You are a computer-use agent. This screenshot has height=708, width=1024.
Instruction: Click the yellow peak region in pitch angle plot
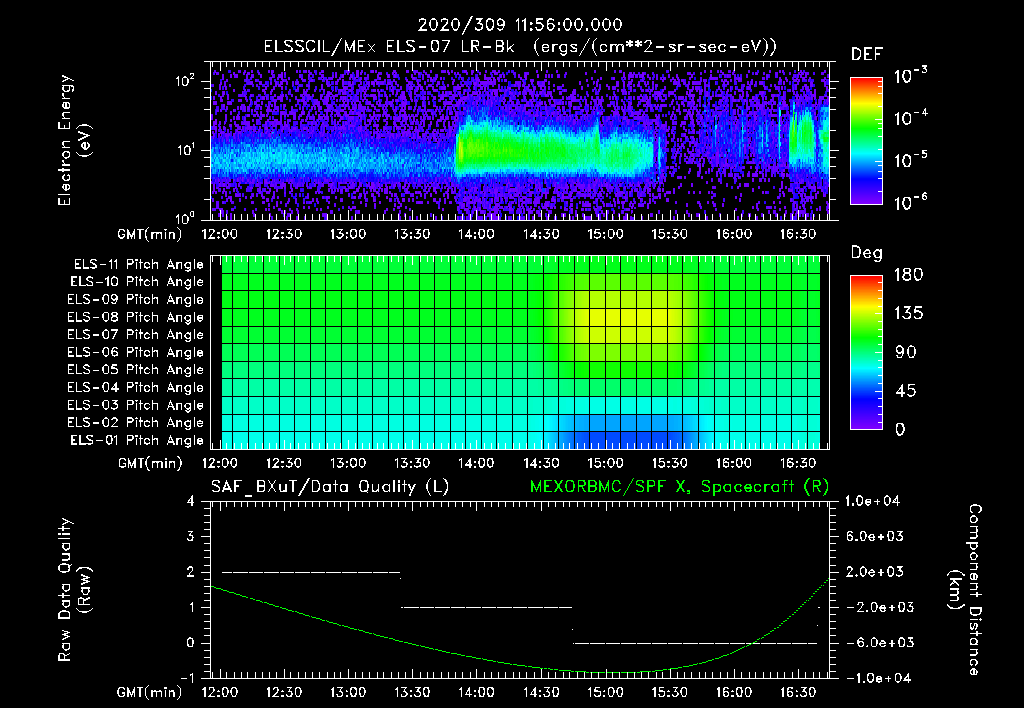pos(630,318)
